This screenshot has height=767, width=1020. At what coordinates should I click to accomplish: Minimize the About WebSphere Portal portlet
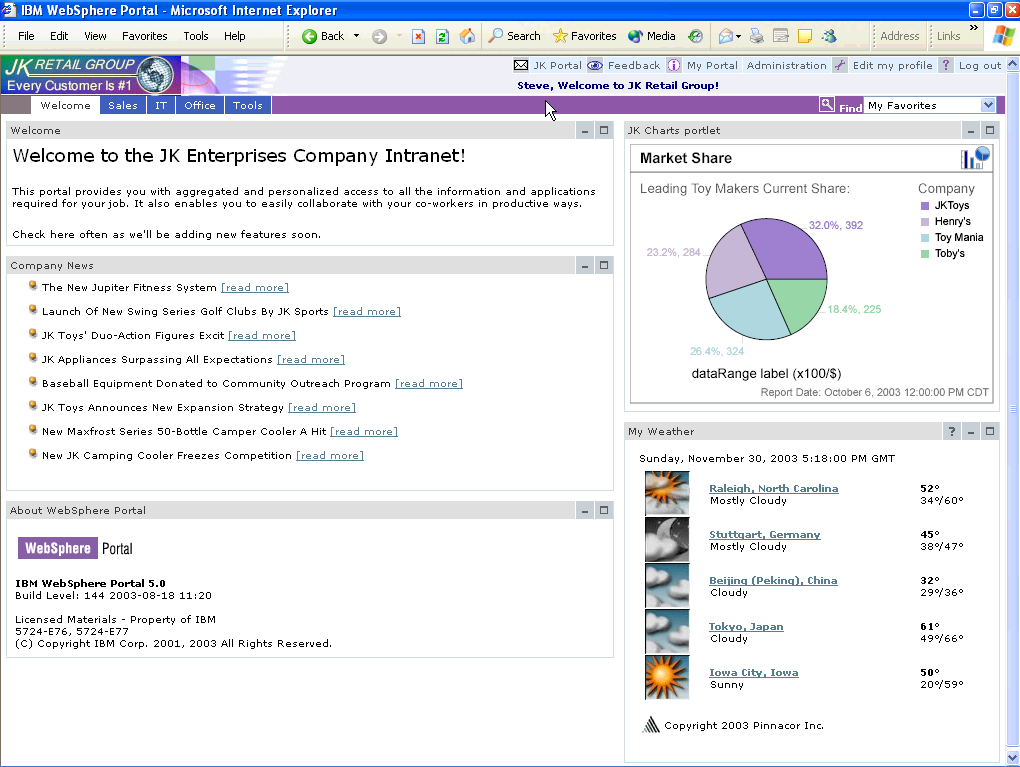(x=585, y=511)
